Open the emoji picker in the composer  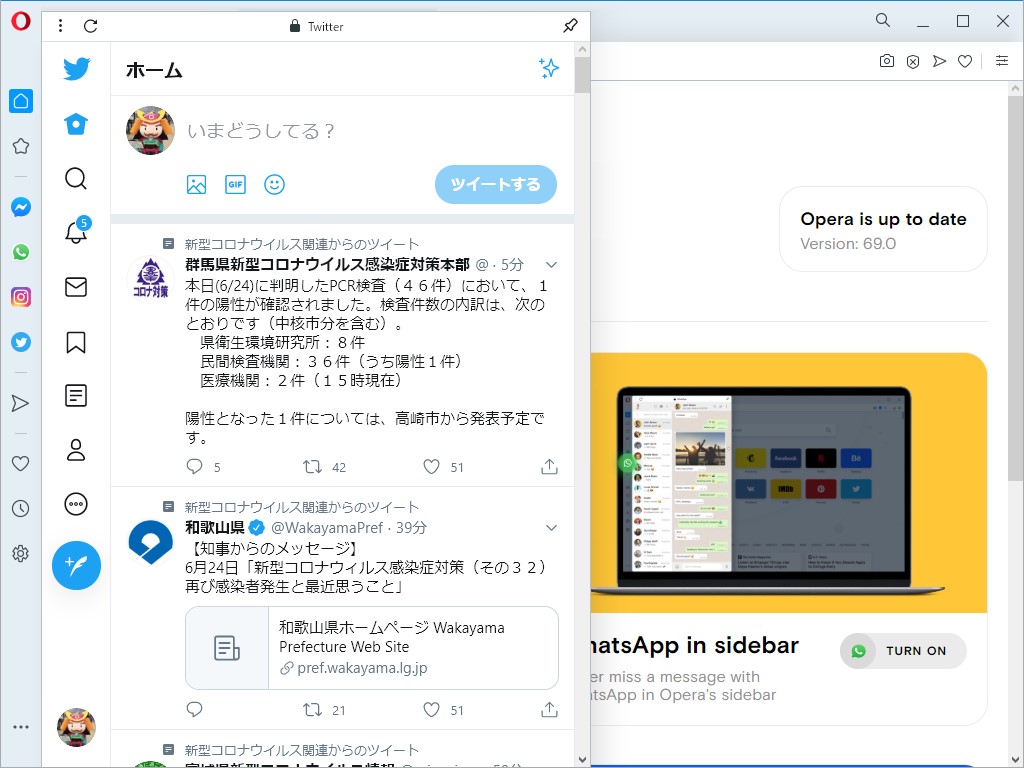274,184
